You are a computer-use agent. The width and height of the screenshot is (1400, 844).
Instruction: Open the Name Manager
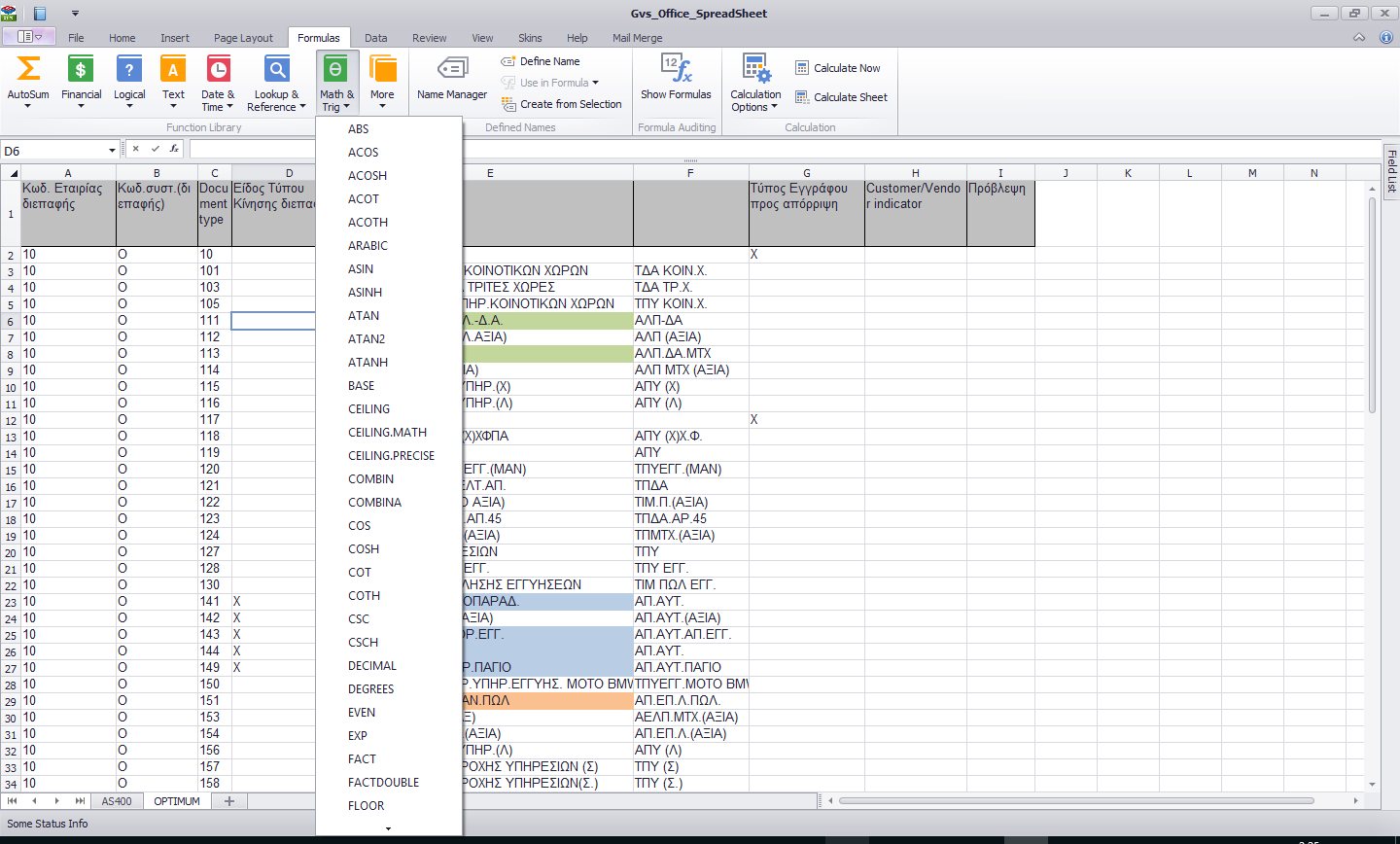(452, 80)
